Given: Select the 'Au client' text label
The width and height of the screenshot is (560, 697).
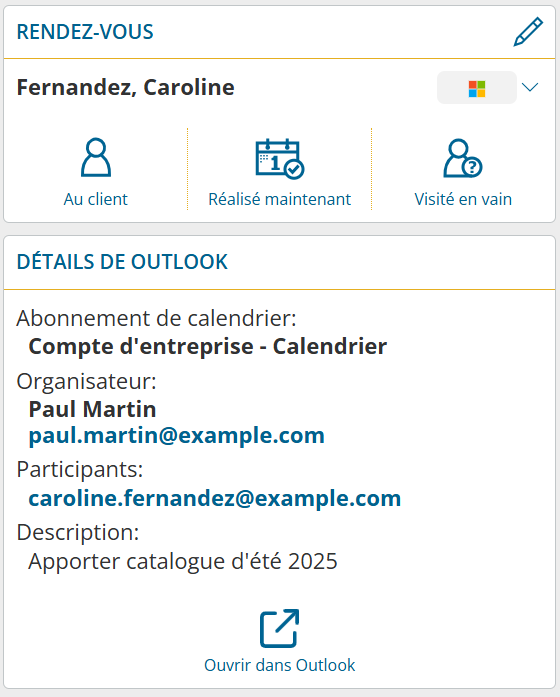Looking at the screenshot, I should (96, 199).
